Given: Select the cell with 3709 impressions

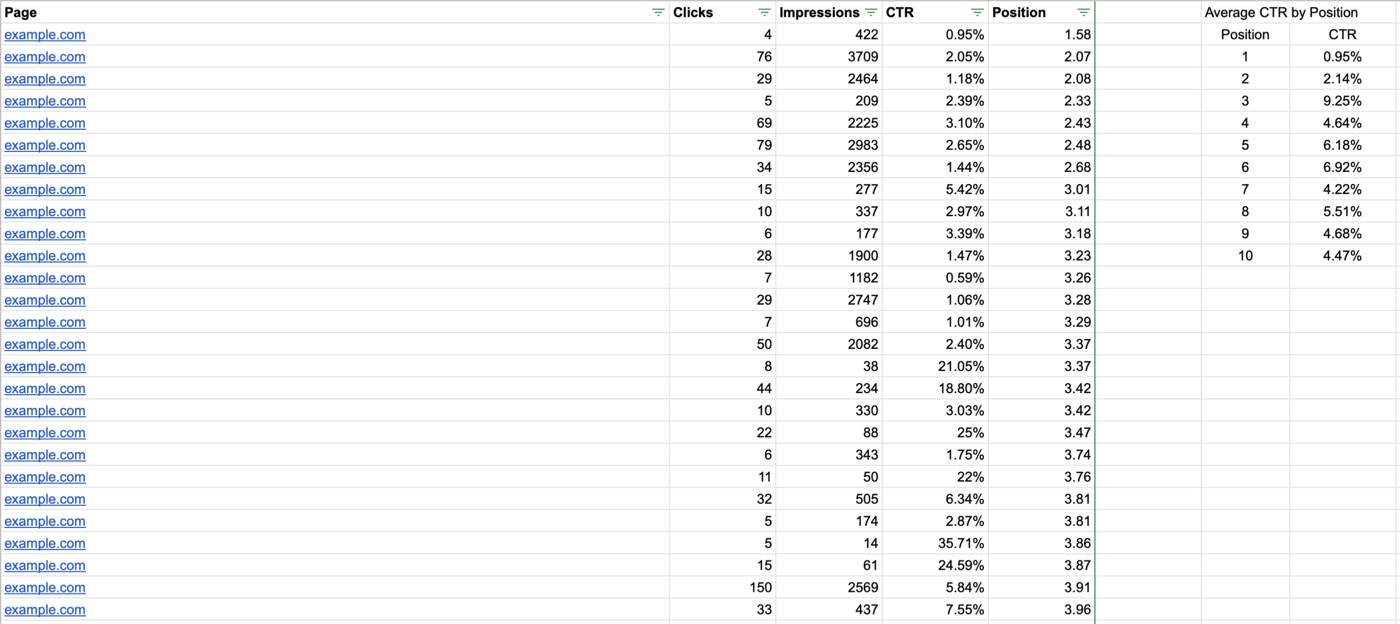Looking at the screenshot, I should click(829, 57).
